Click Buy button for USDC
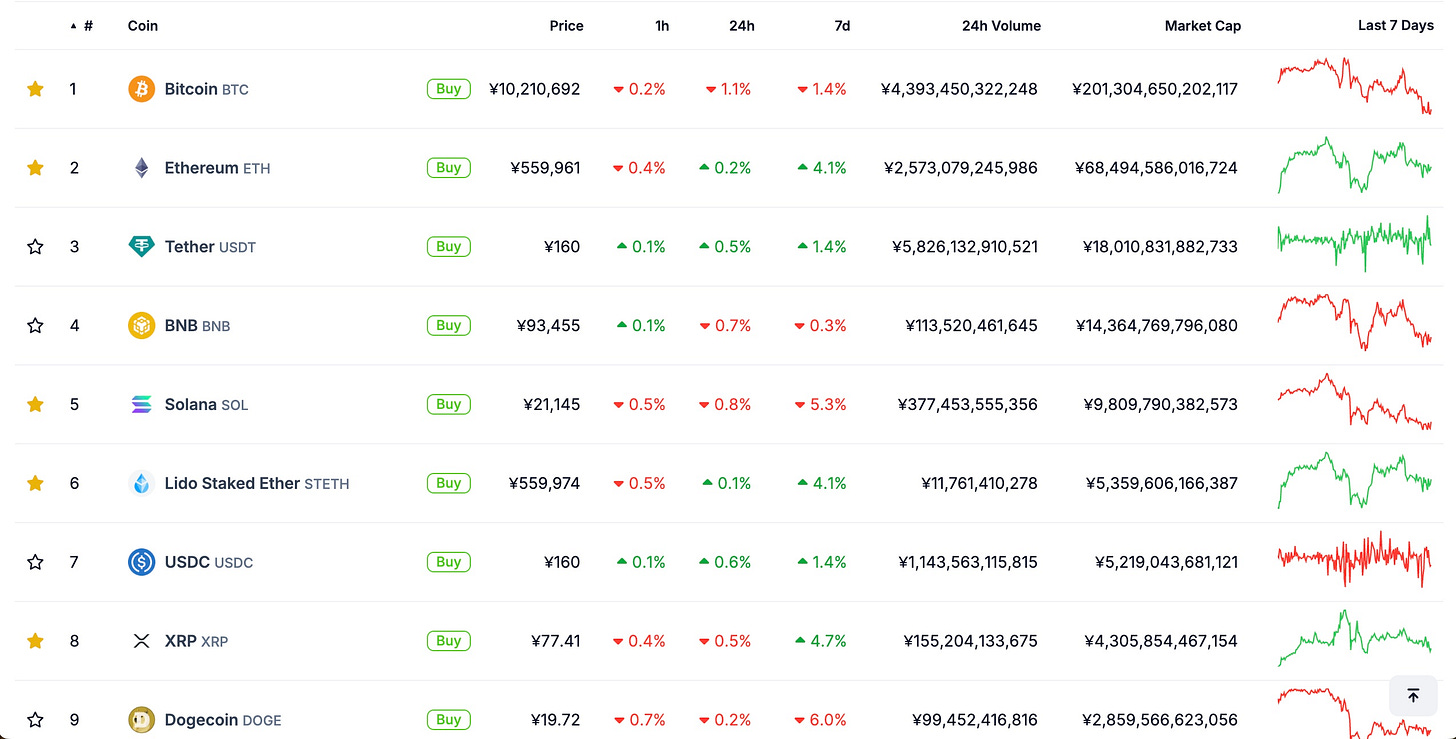This screenshot has height=739, width=1456. [449, 562]
